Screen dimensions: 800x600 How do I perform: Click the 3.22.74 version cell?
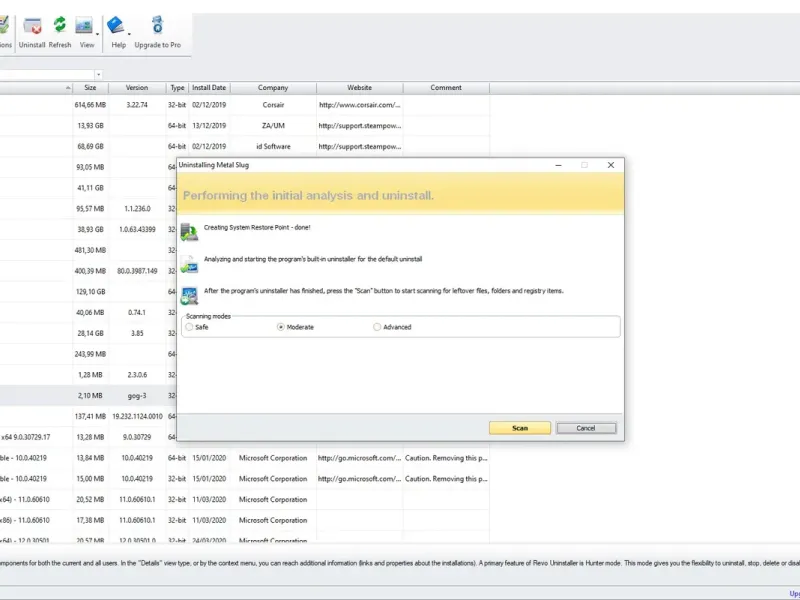click(x=137, y=105)
